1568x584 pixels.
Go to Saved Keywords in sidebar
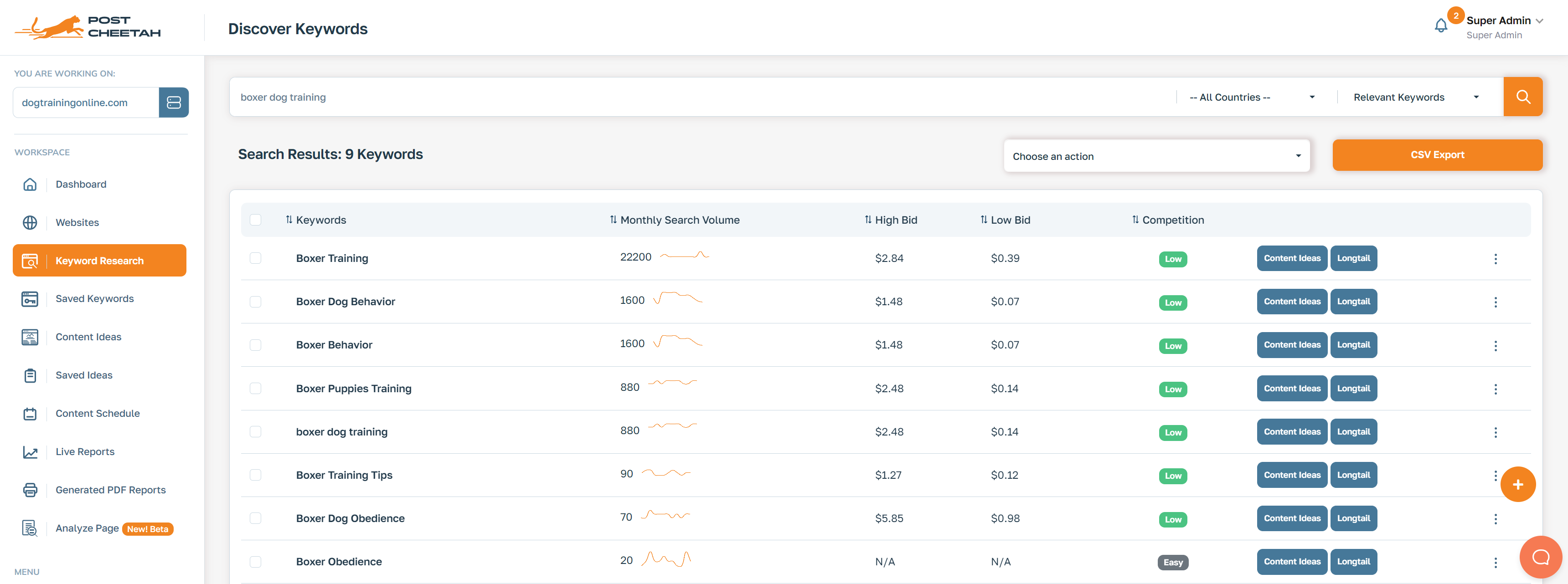coord(94,299)
